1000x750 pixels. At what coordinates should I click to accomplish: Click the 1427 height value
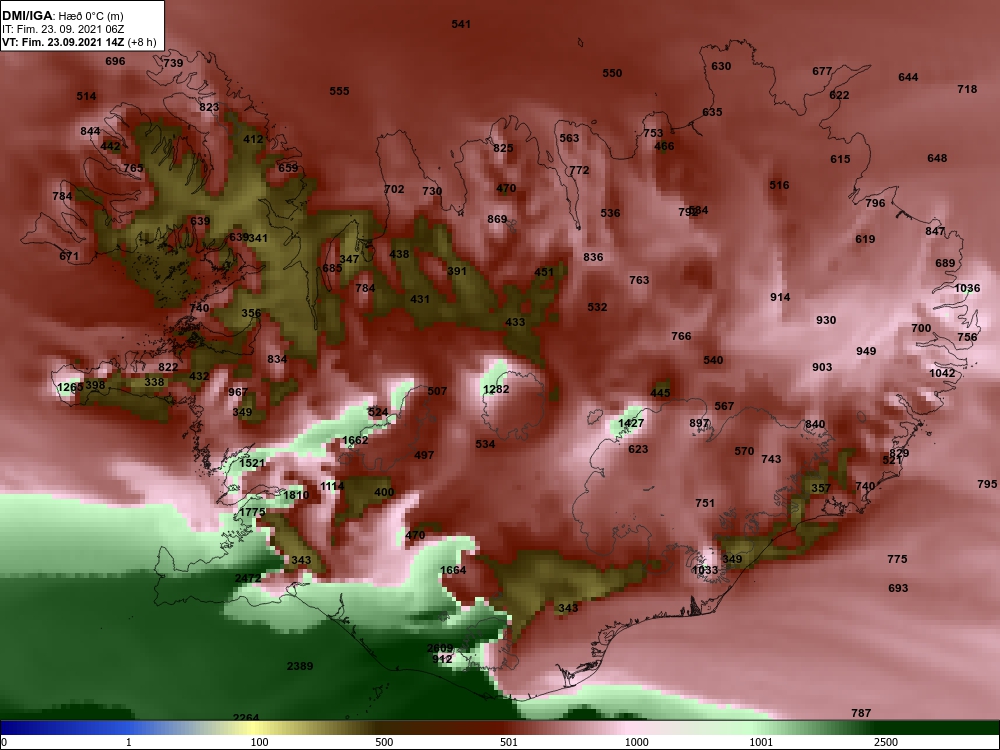pos(631,423)
